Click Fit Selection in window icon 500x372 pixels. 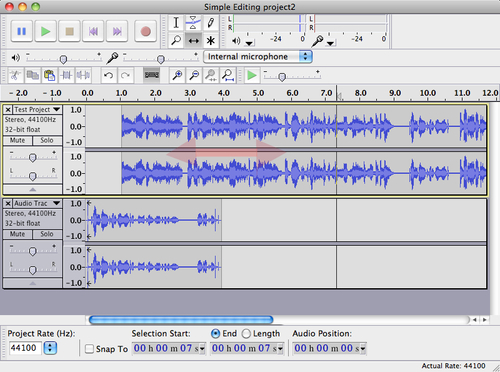click(211, 75)
